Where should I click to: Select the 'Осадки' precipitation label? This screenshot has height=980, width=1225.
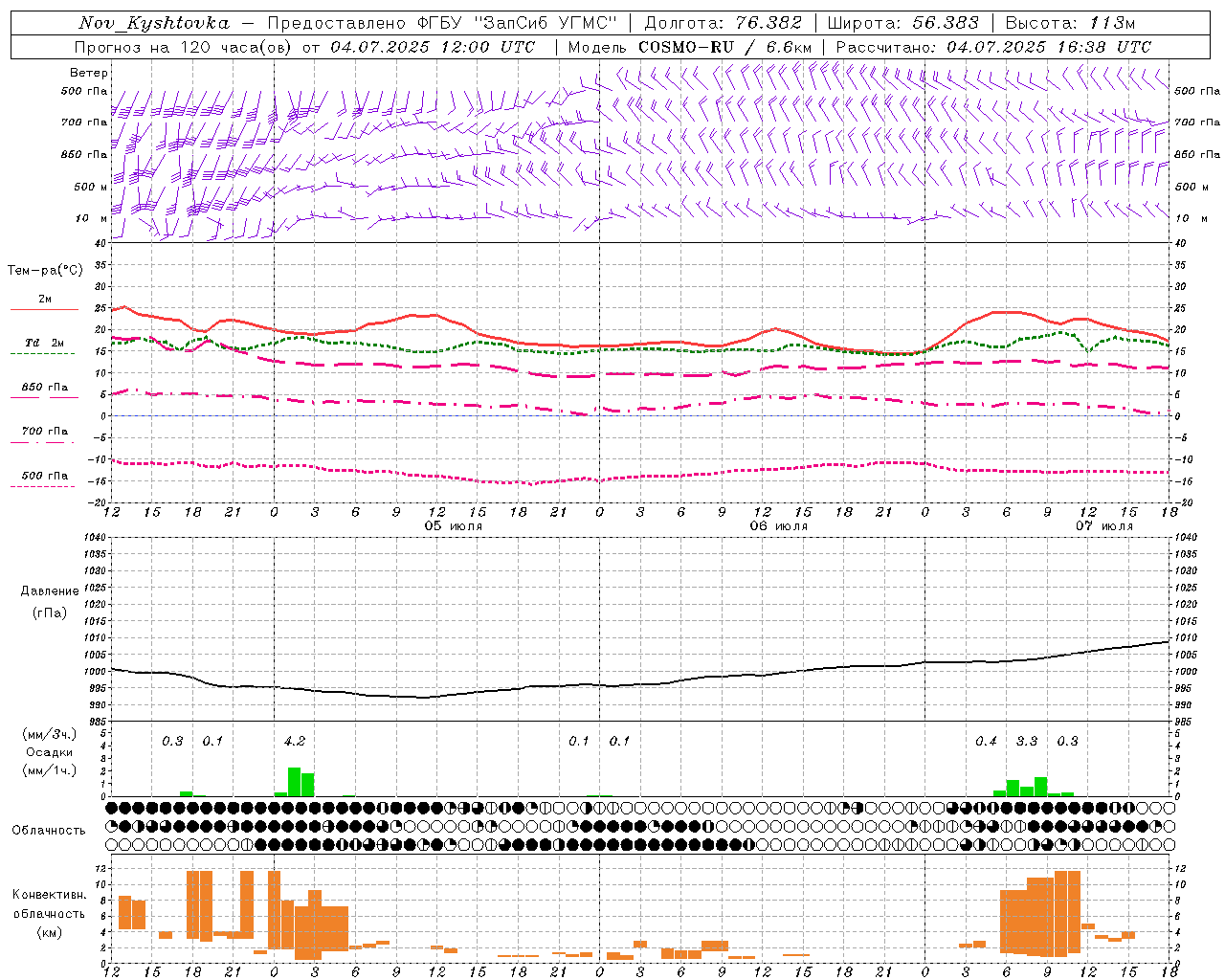click(50, 752)
